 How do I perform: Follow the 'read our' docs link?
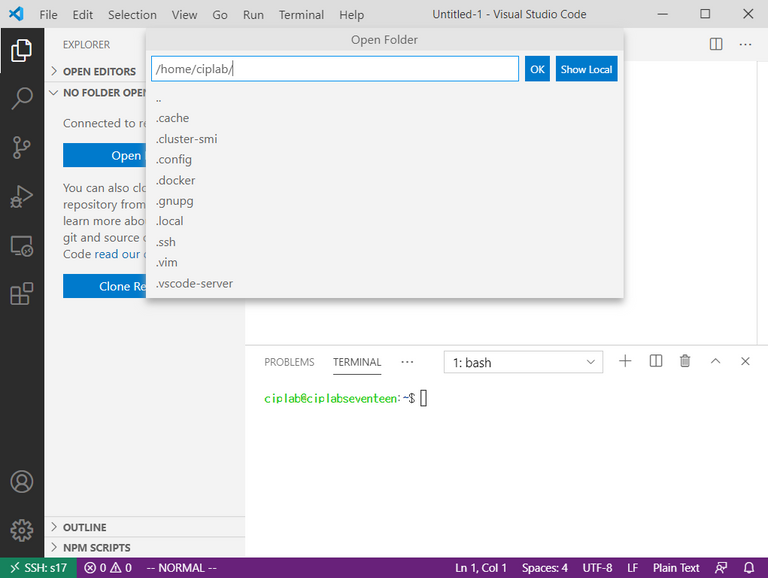pos(117,254)
